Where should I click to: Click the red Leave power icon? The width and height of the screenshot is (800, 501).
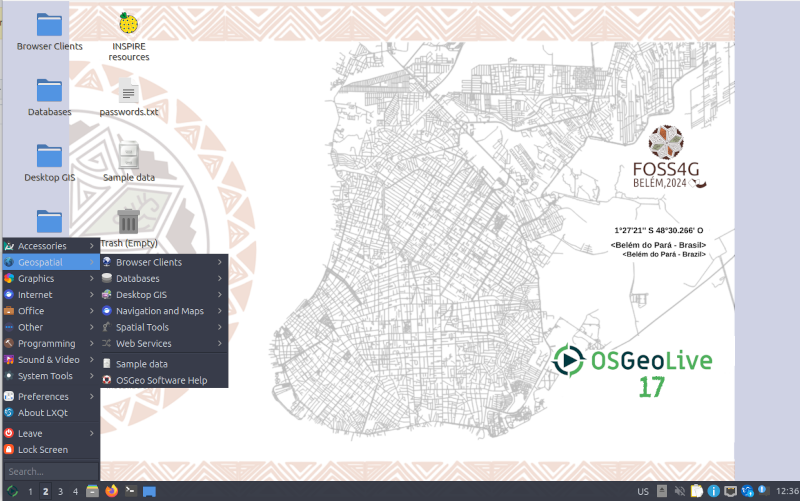point(9,433)
